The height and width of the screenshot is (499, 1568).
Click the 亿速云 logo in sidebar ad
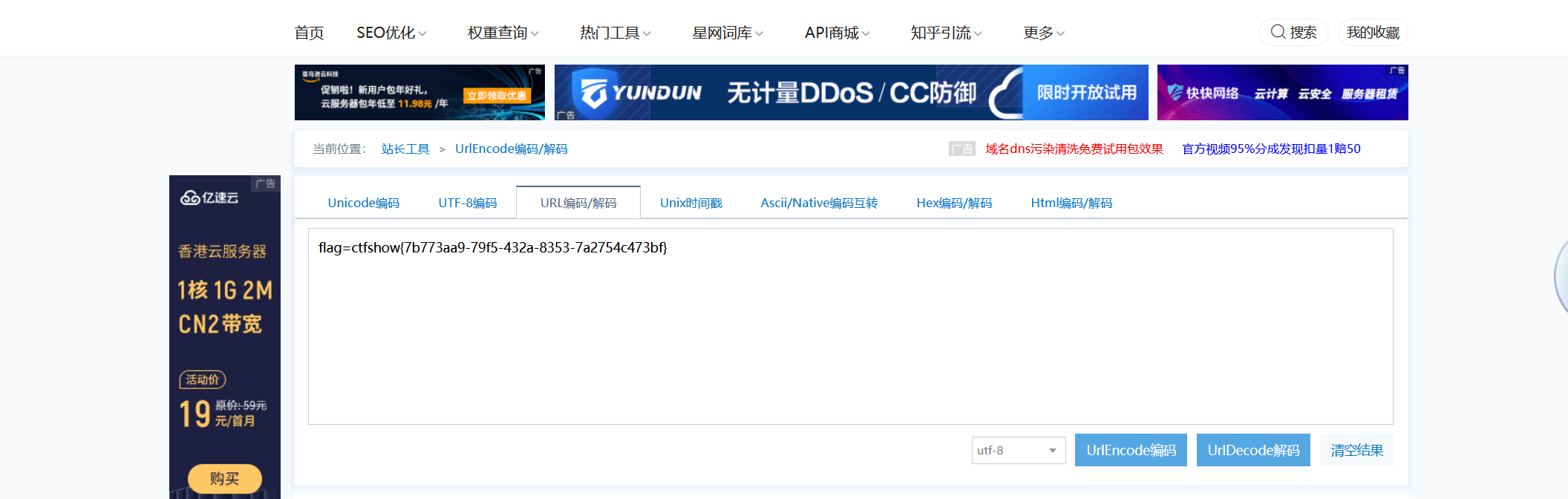tap(209, 198)
